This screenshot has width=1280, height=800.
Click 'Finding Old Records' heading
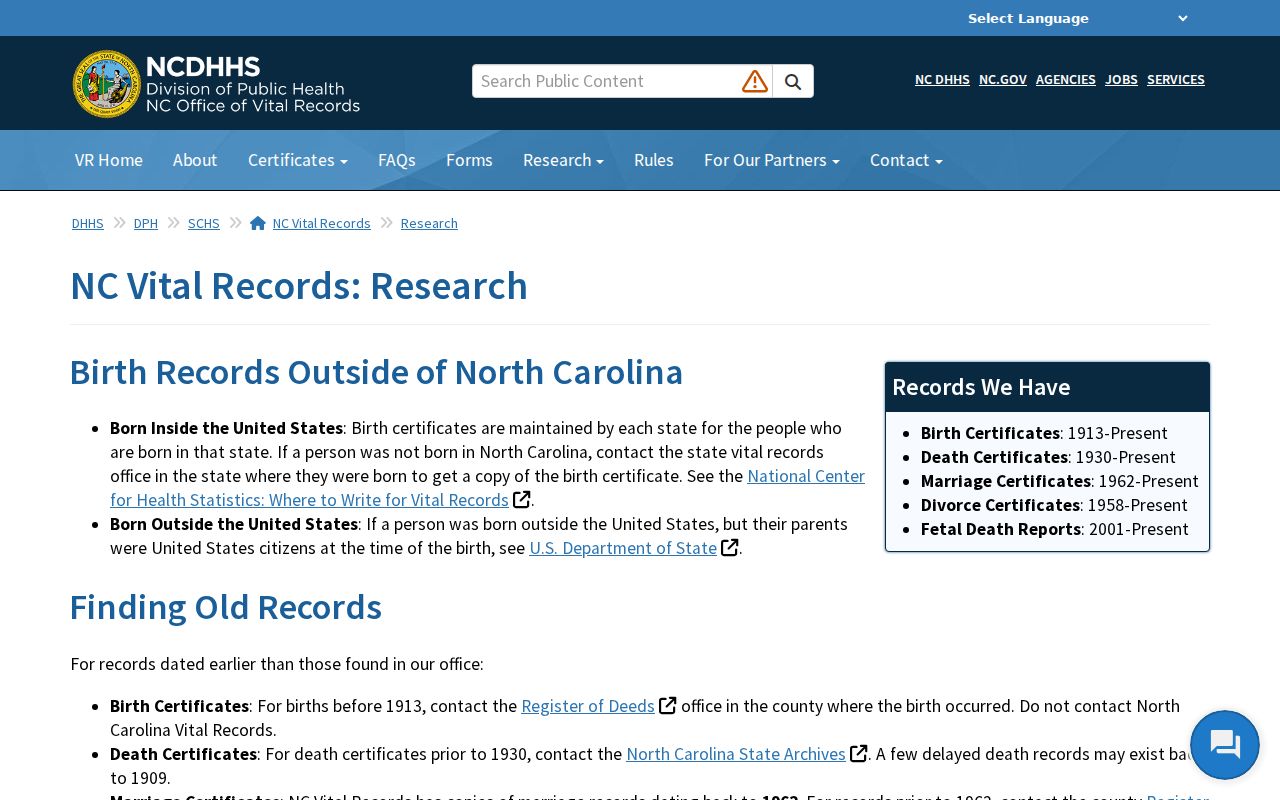(226, 607)
